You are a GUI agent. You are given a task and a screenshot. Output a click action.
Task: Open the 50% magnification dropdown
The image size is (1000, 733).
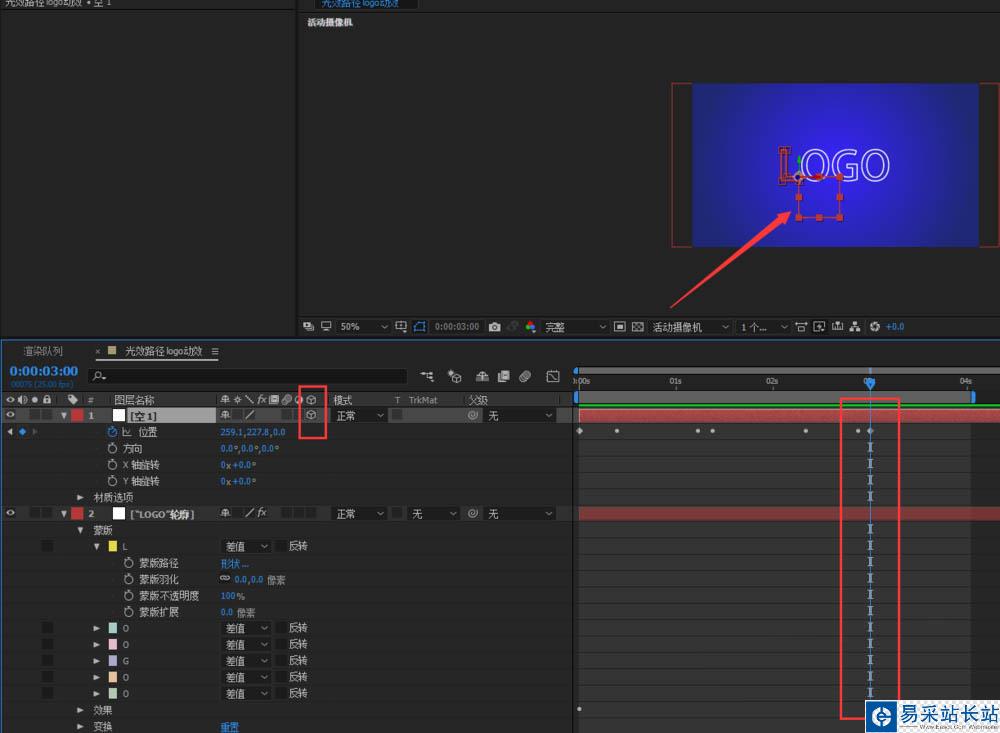363,327
